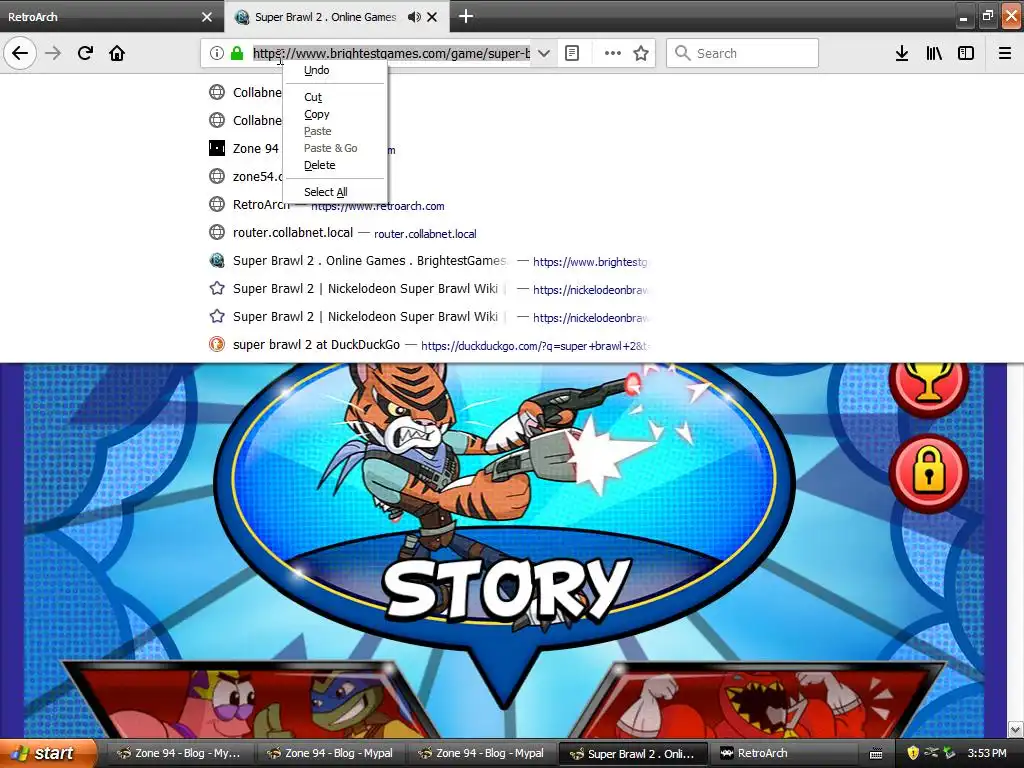The width and height of the screenshot is (1024, 768).
Task: Click the forward navigation arrow
Action: (x=53, y=53)
